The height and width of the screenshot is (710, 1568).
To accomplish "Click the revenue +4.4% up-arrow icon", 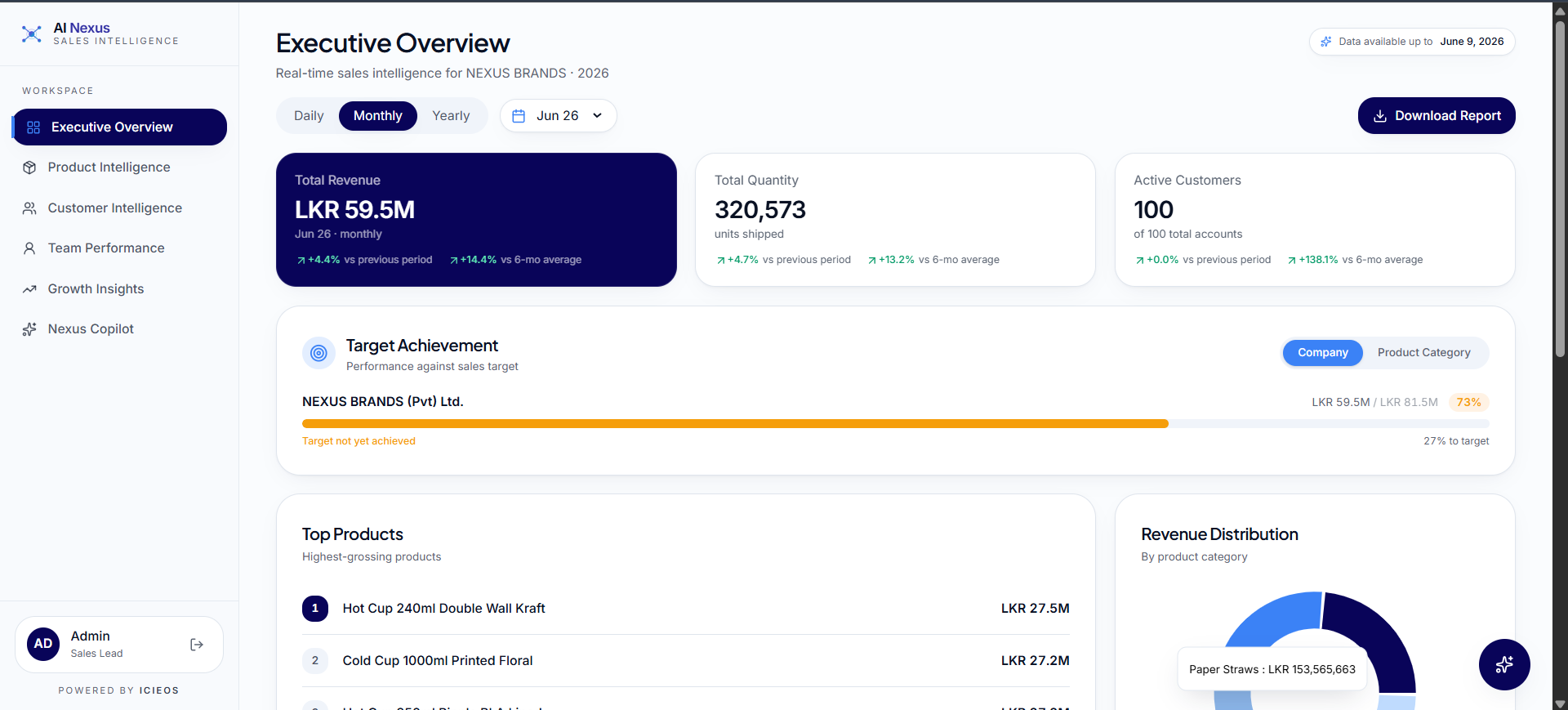I will click(x=301, y=261).
